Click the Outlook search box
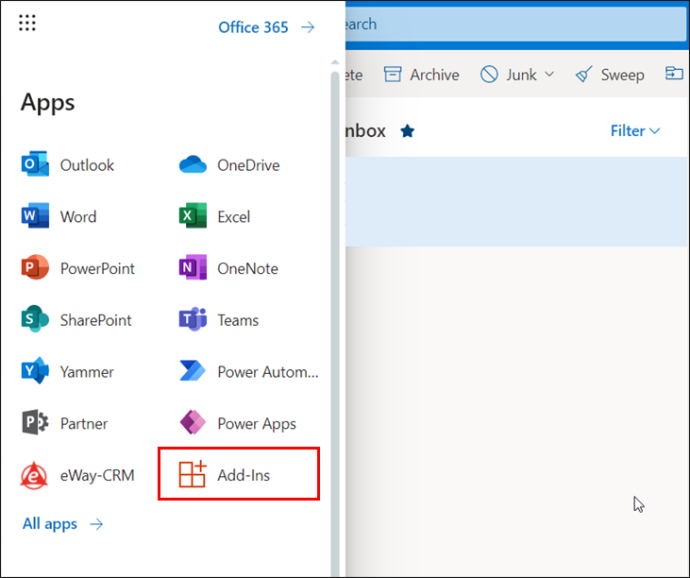The image size is (690, 578). click(x=516, y=24)
